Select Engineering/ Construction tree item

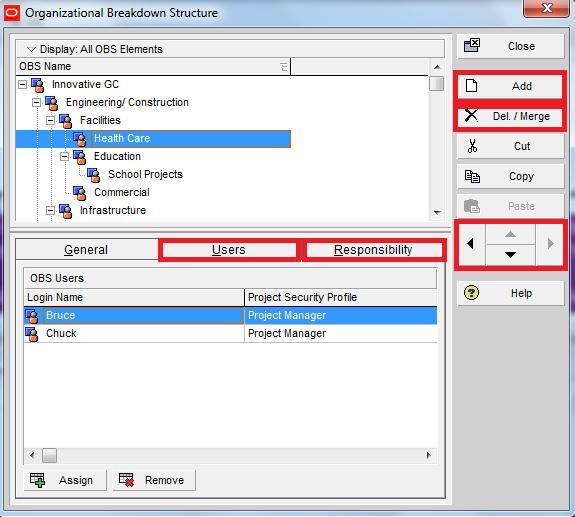click(x=127, y=102)
